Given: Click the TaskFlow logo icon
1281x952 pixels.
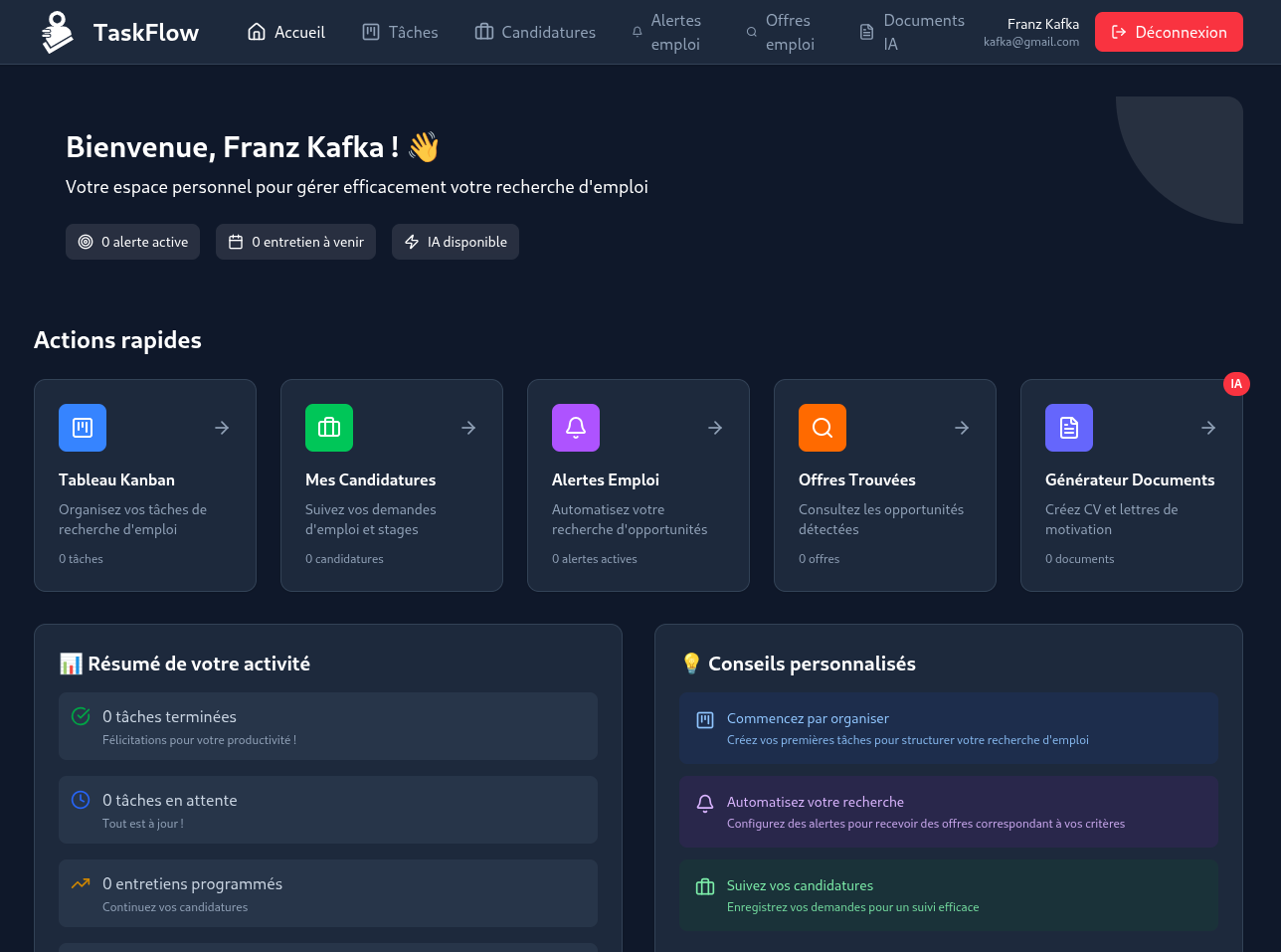Looking at the screenshot, I should pos(58,32).
